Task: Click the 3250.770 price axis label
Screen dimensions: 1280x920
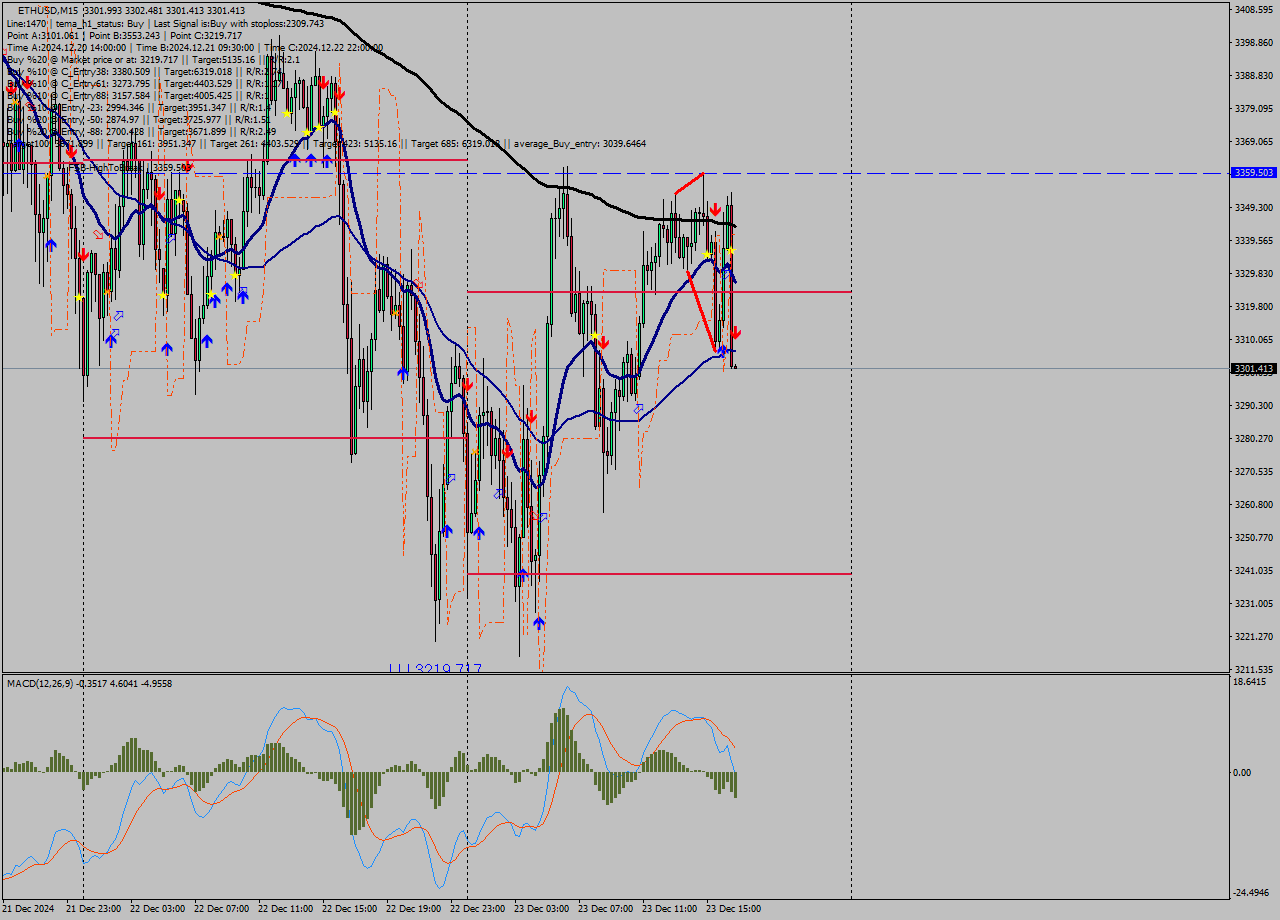Action: click(1254, 538)
